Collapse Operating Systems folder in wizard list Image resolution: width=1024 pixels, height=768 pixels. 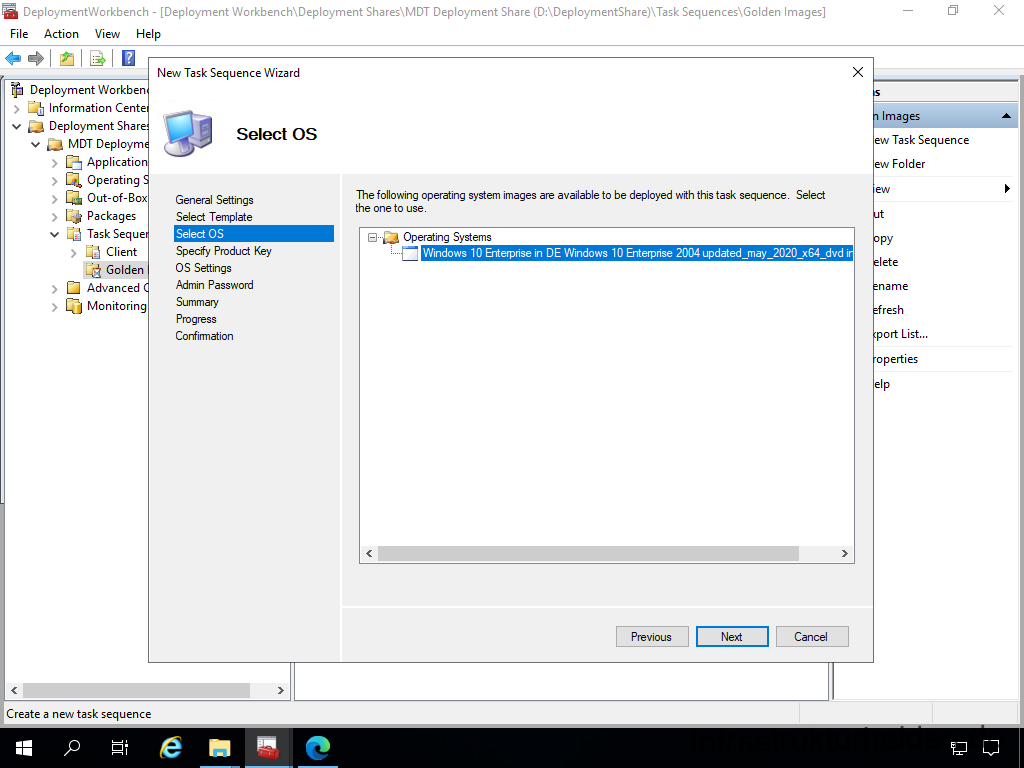point(372,238)
